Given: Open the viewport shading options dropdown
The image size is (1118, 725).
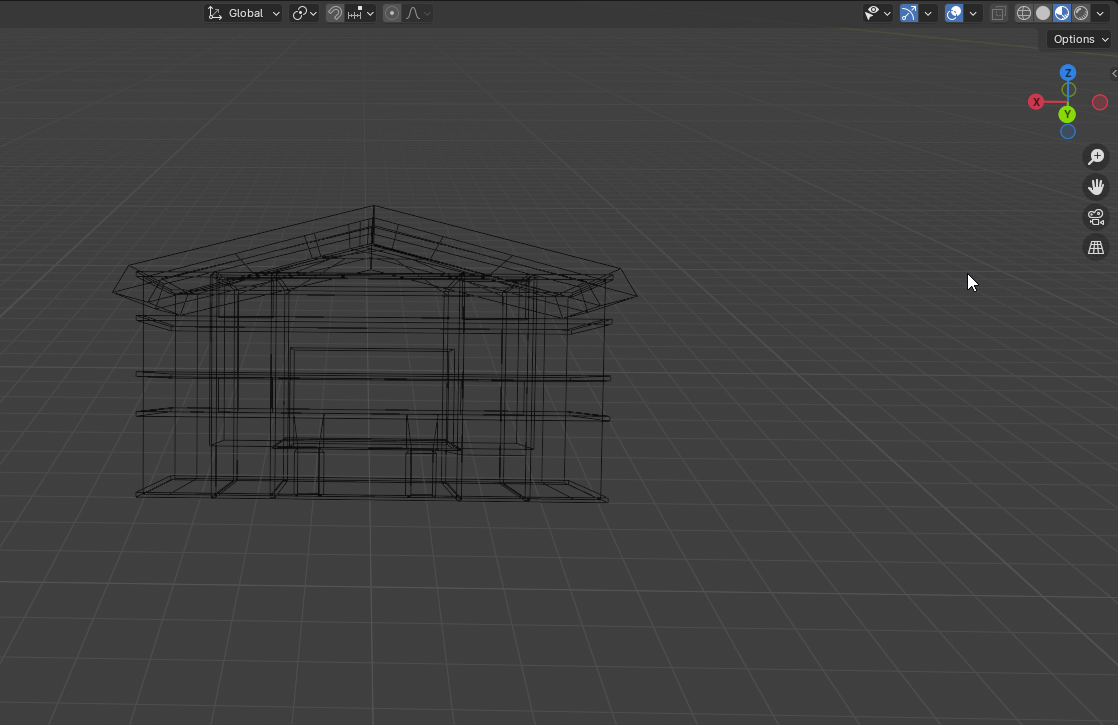Looking at the screenshot, I should pyautogui.click(x=1100, y=13).
